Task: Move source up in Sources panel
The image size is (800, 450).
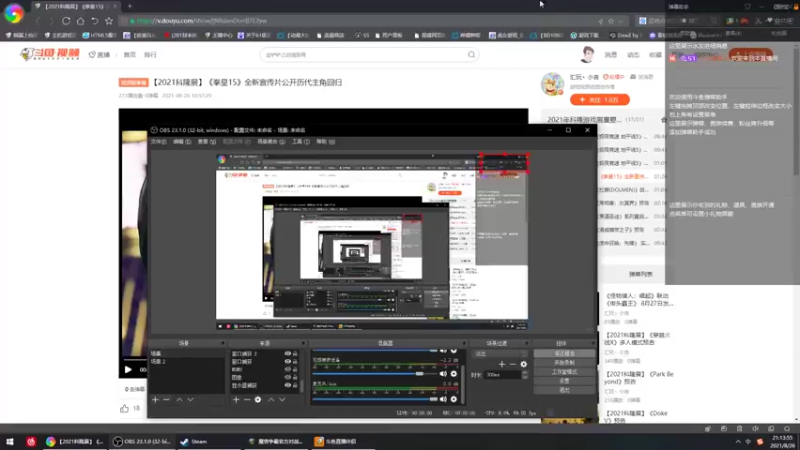Action: tap(271, 400)
